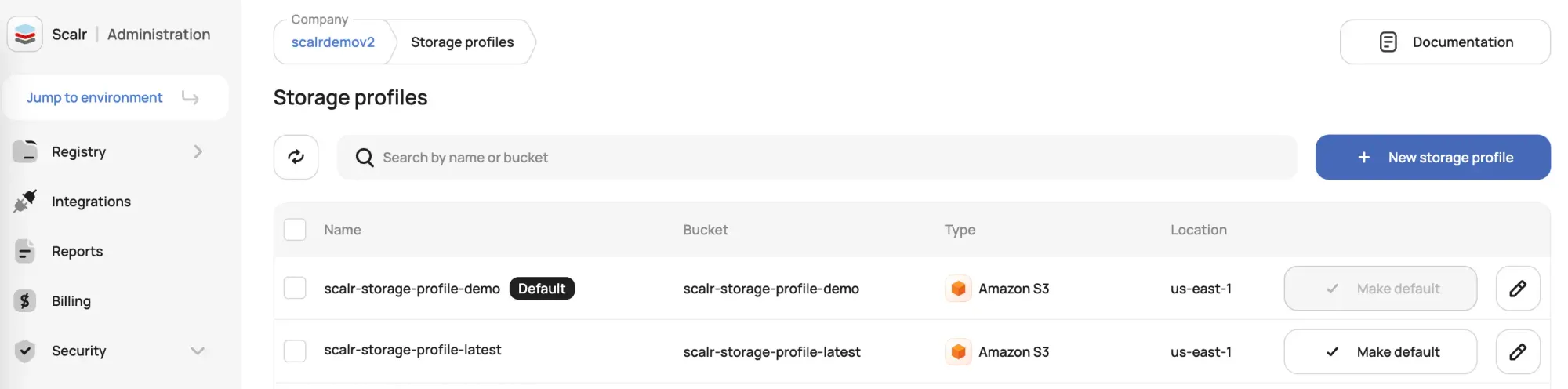Toggle the select-all checkbox in table header

[x=295, y=230]
